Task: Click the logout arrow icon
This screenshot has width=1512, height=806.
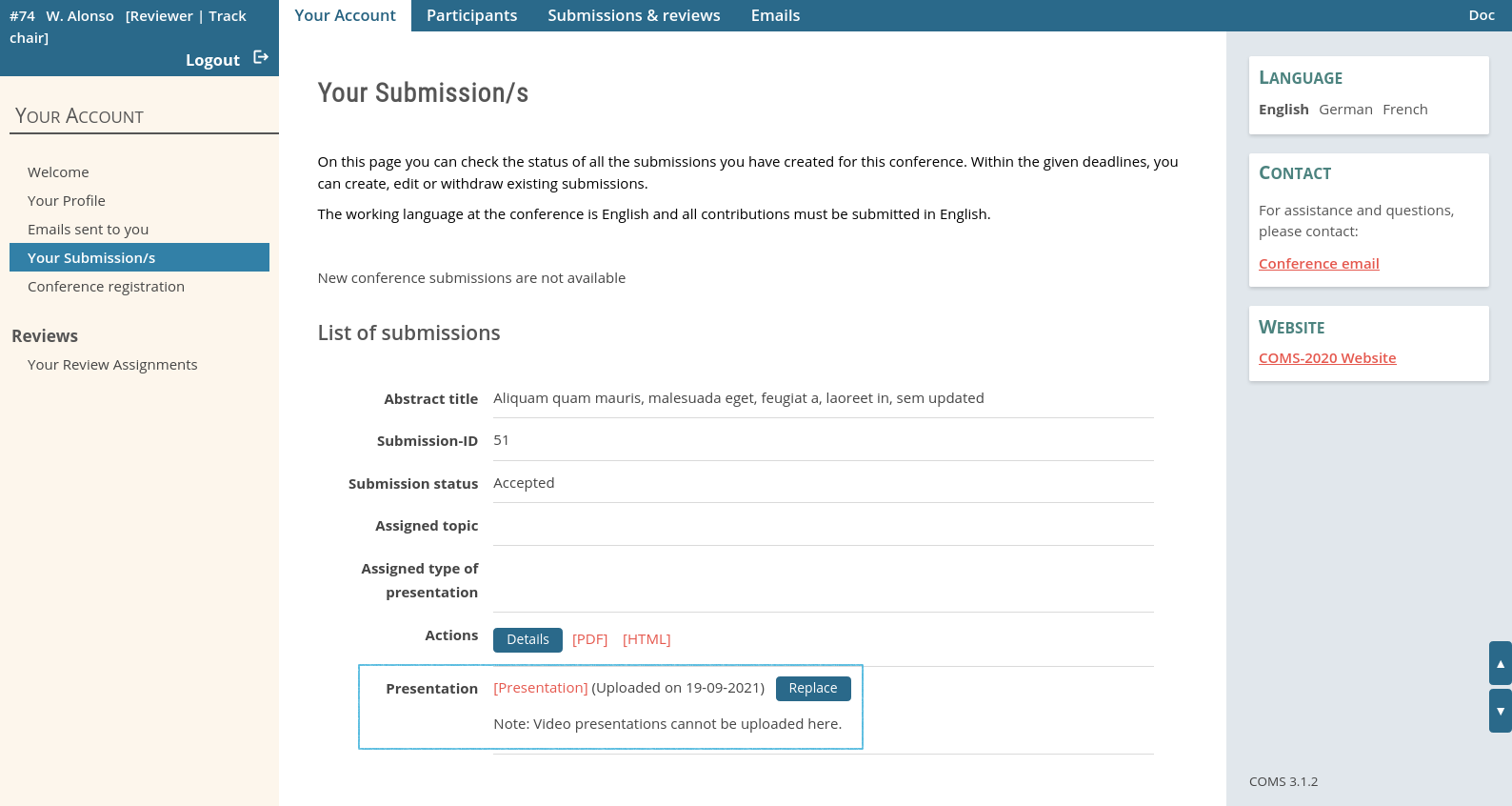Action: click(x=261, y=58)
